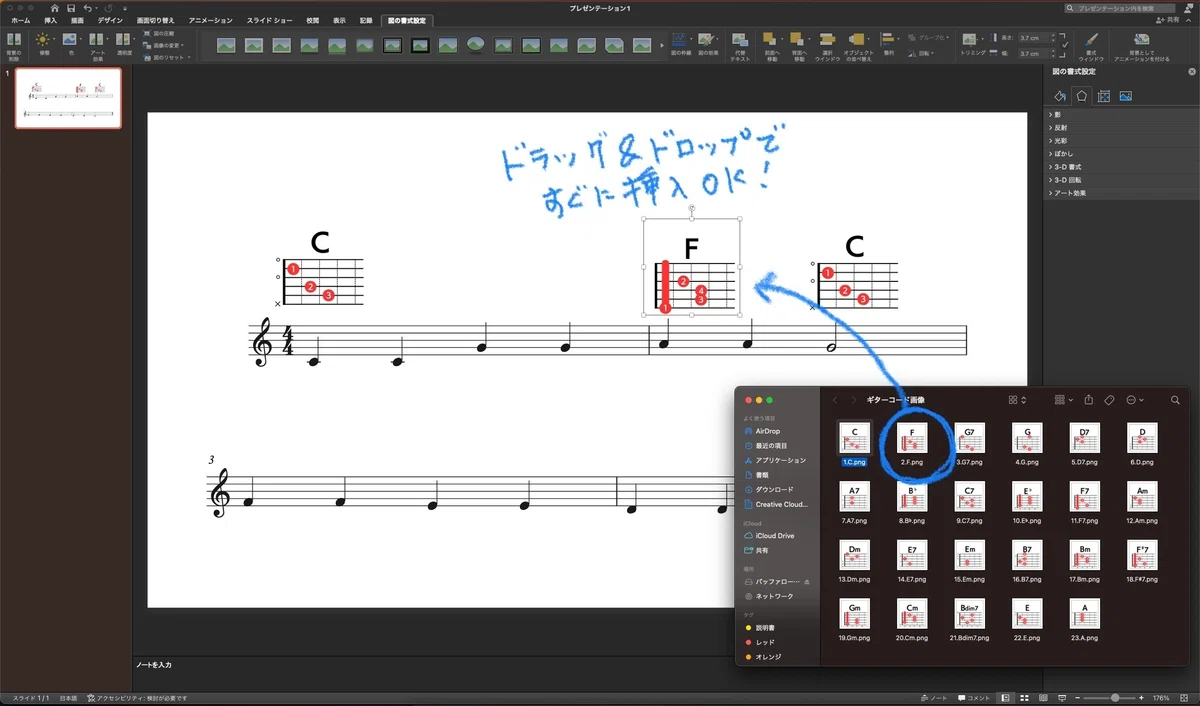
Task: Select slide 1 thumbnail in slide panel
Action: [x=68, y=98]
